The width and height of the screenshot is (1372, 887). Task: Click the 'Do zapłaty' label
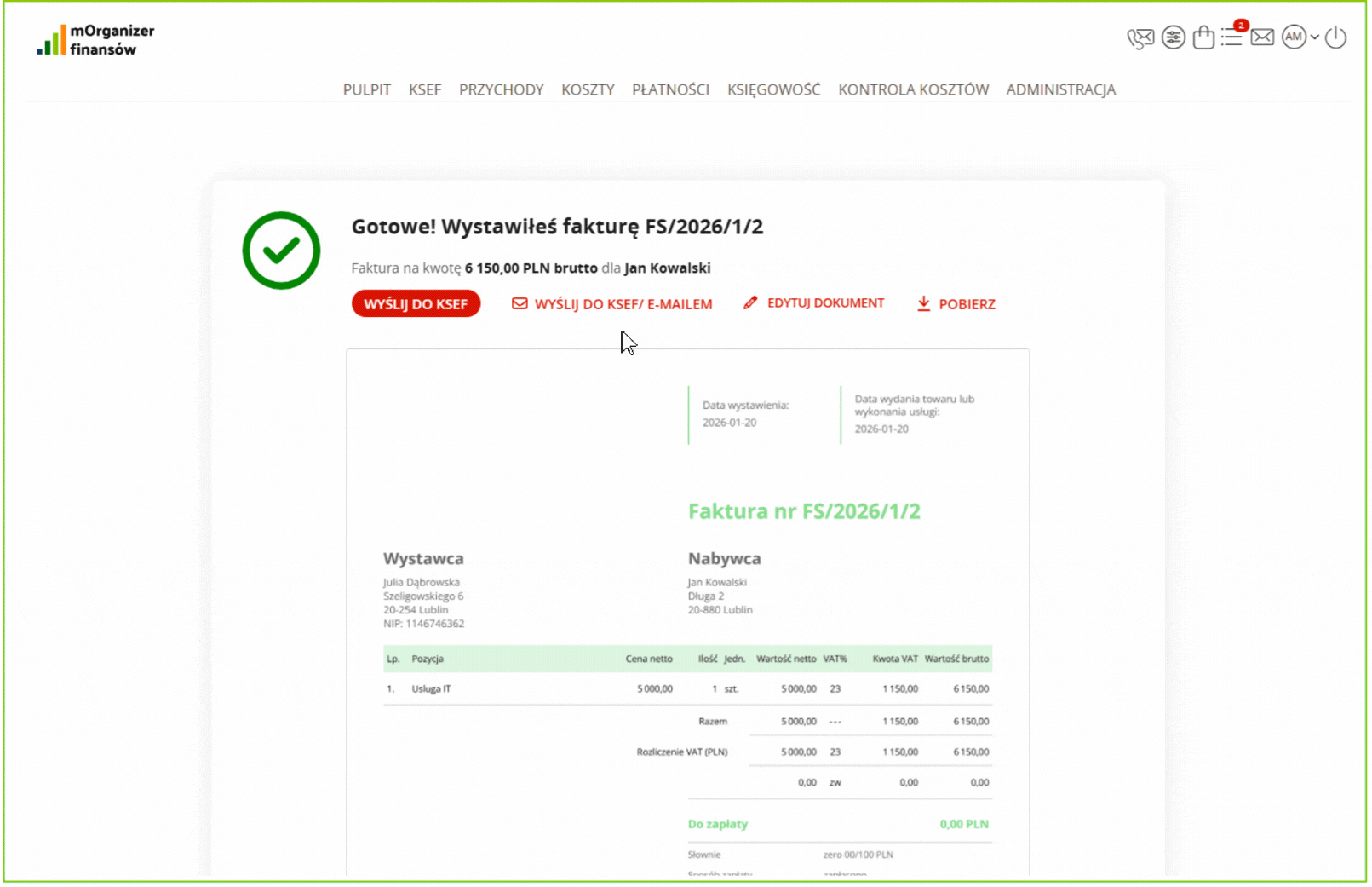(718, 825)
